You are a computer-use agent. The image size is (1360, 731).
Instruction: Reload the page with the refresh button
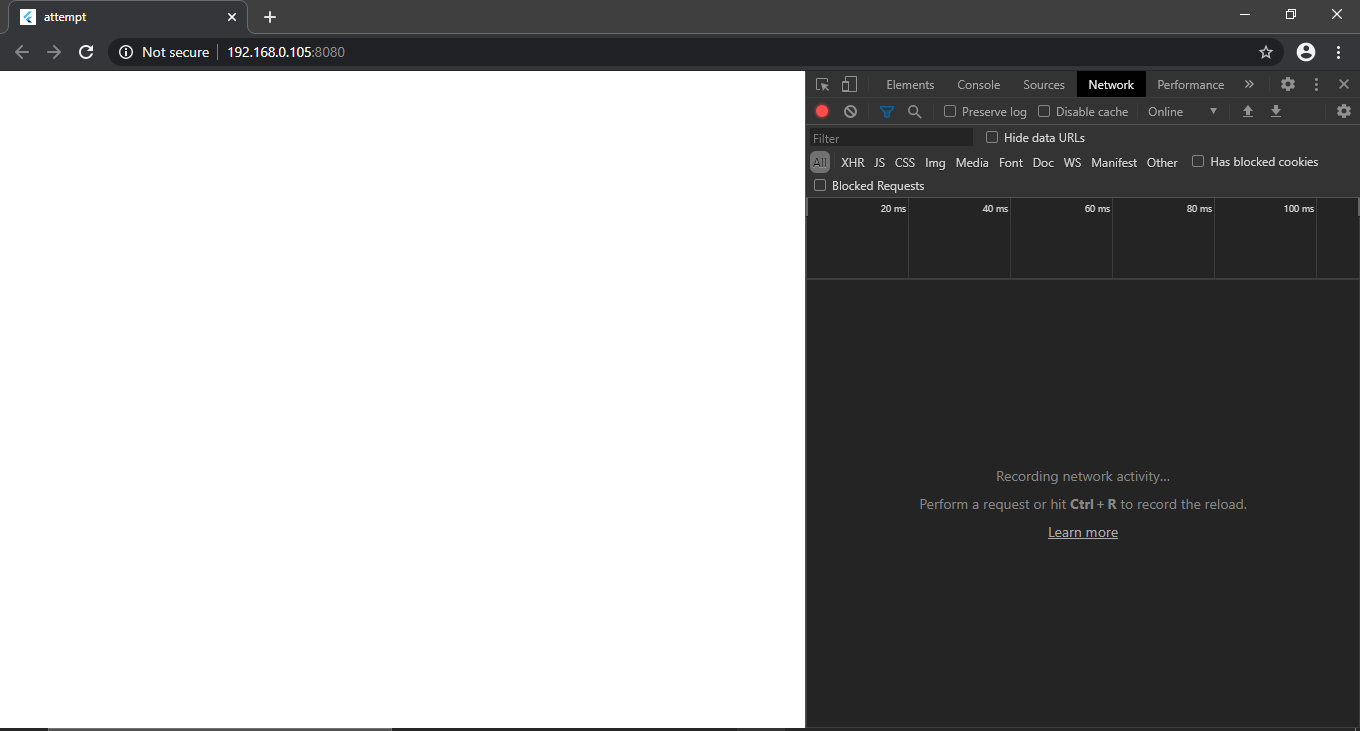[x=86, y=52]
